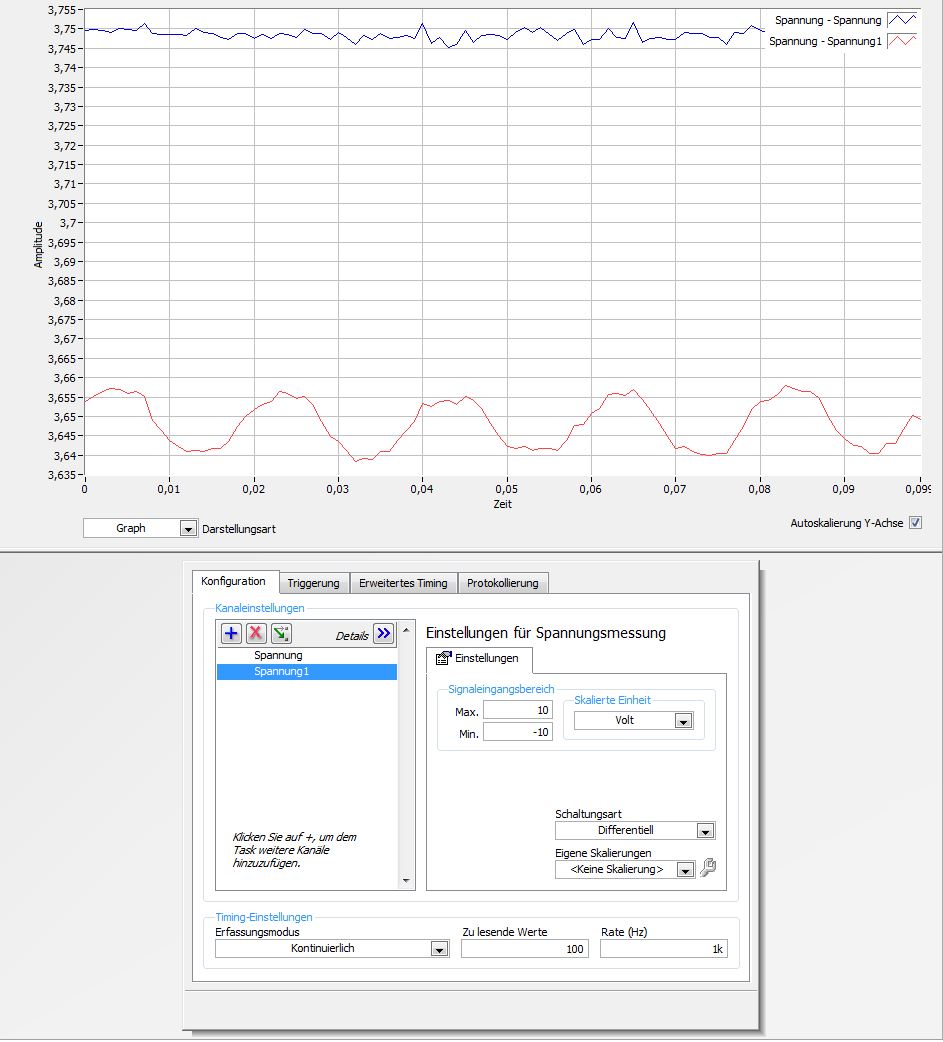
Task: Click the green channel-to-code icon
Action: [281, 633]
